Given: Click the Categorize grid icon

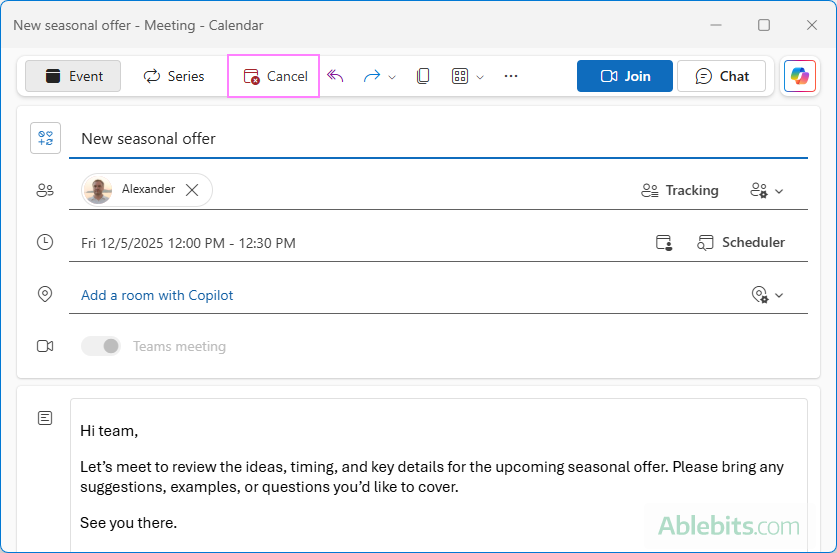Looking at the screenshot, I should click(x=460, y=76).
